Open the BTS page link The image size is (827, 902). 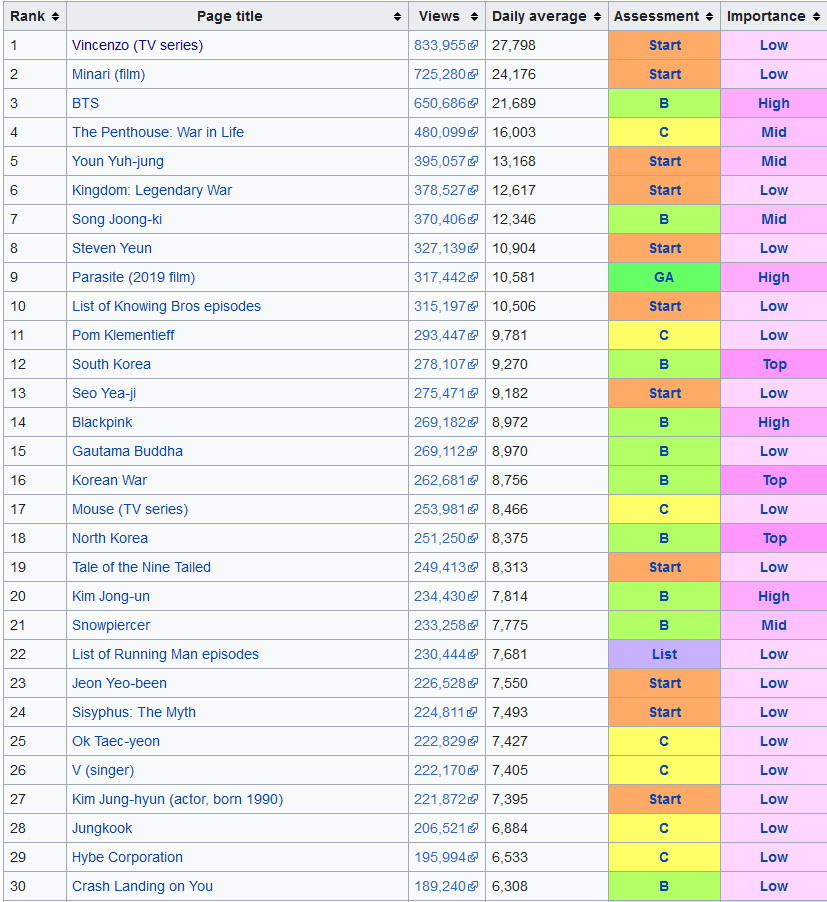tap(86, 104)
